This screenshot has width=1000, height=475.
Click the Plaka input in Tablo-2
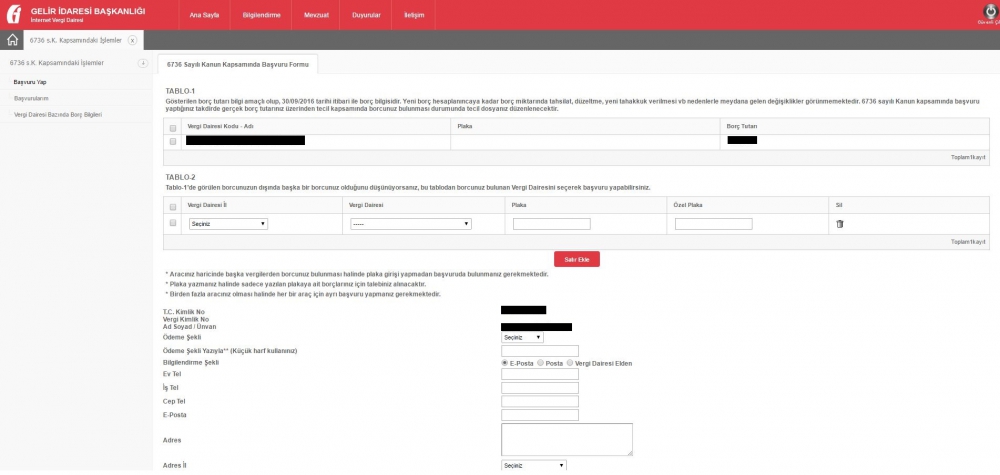point(552,224)
